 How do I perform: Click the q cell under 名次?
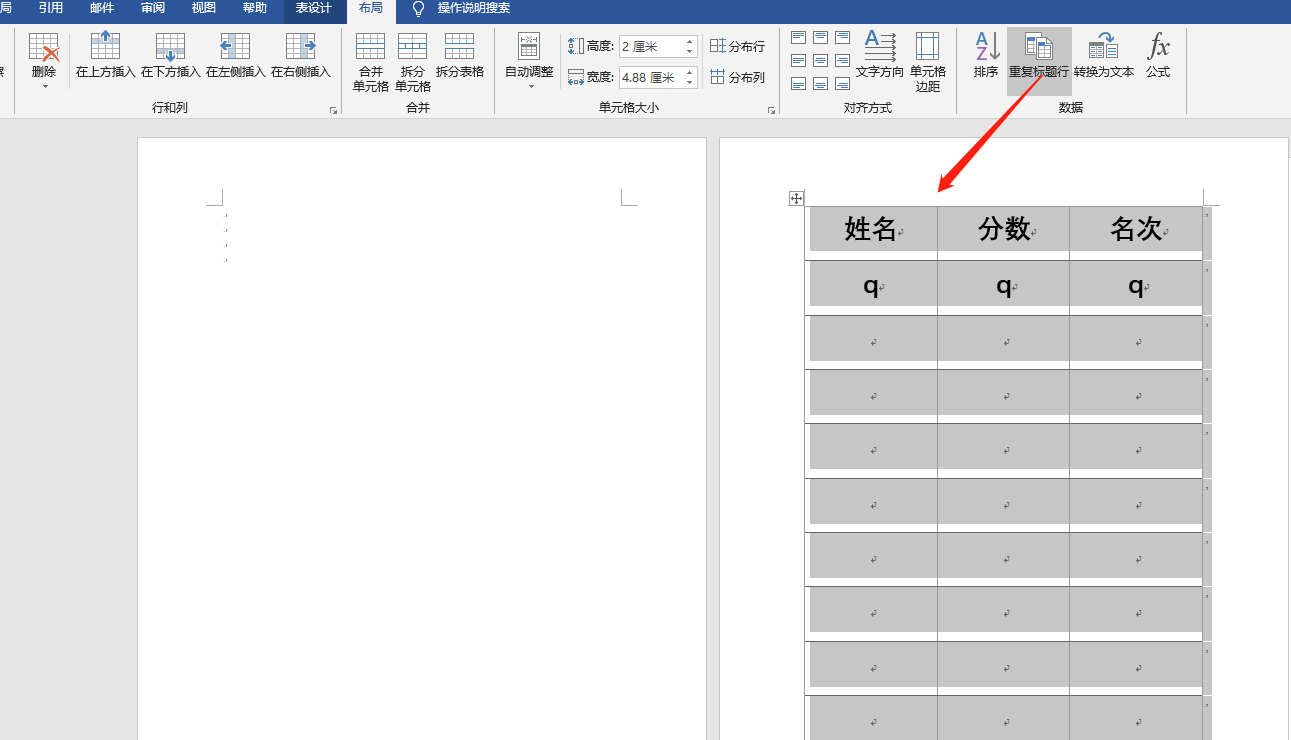[1136, 288]
